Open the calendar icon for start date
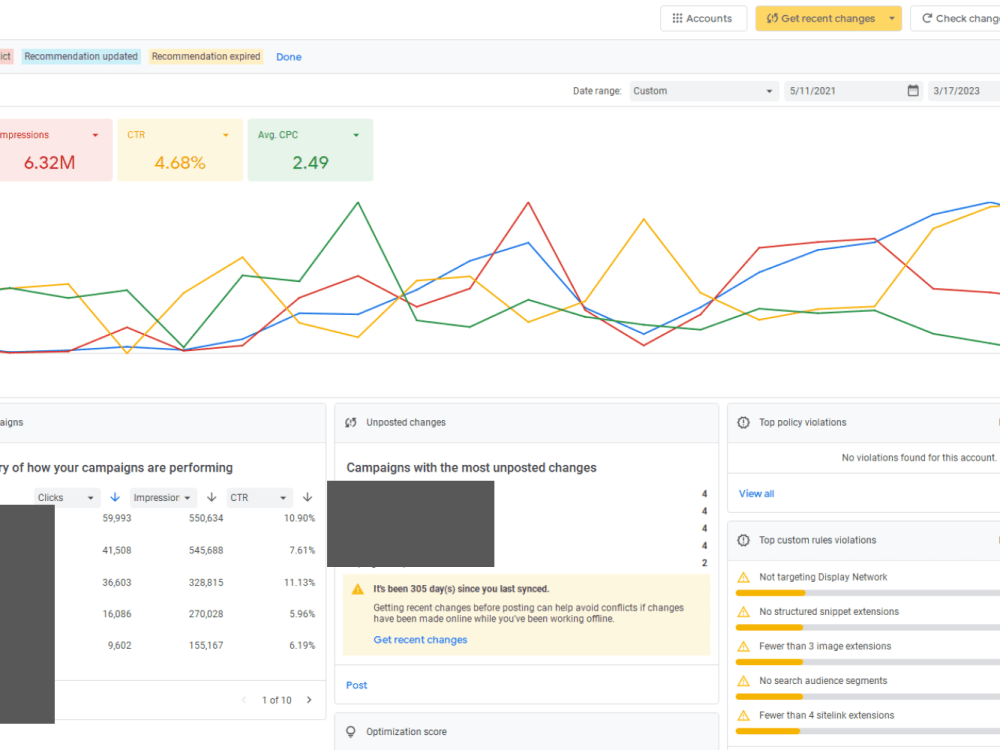 point(913,91)
